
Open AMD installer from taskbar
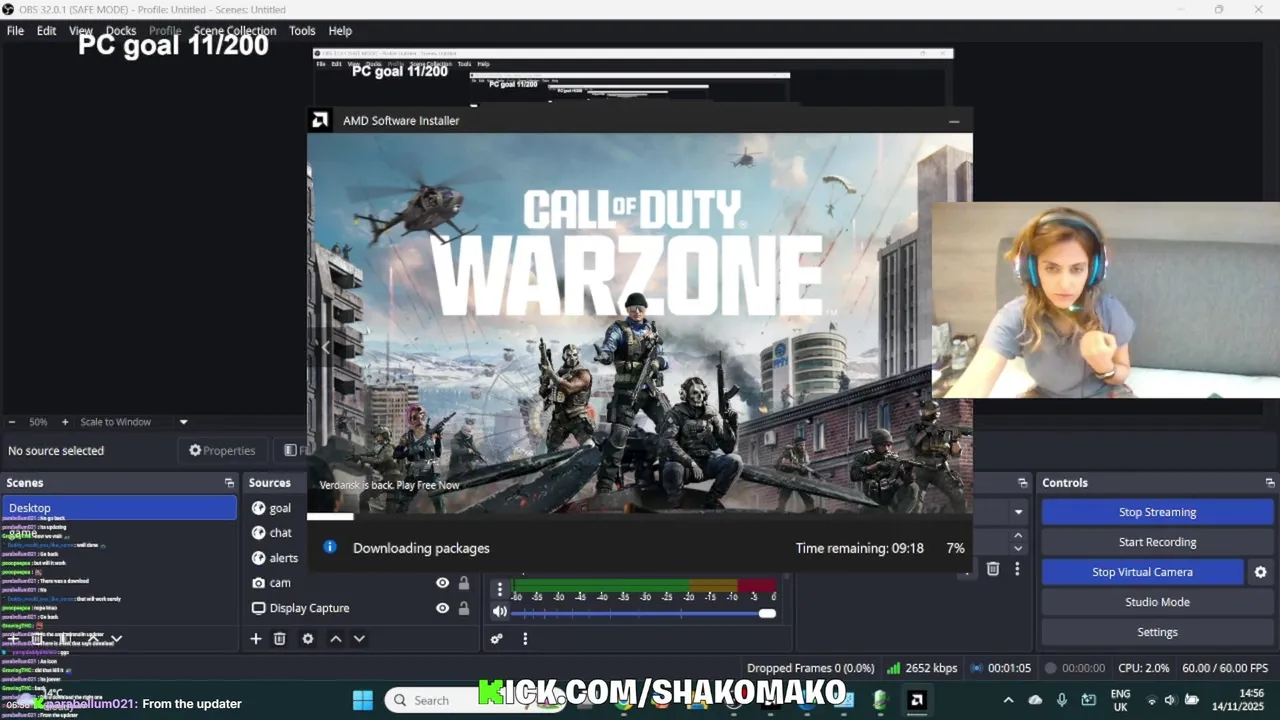click(x=916, y=700)
